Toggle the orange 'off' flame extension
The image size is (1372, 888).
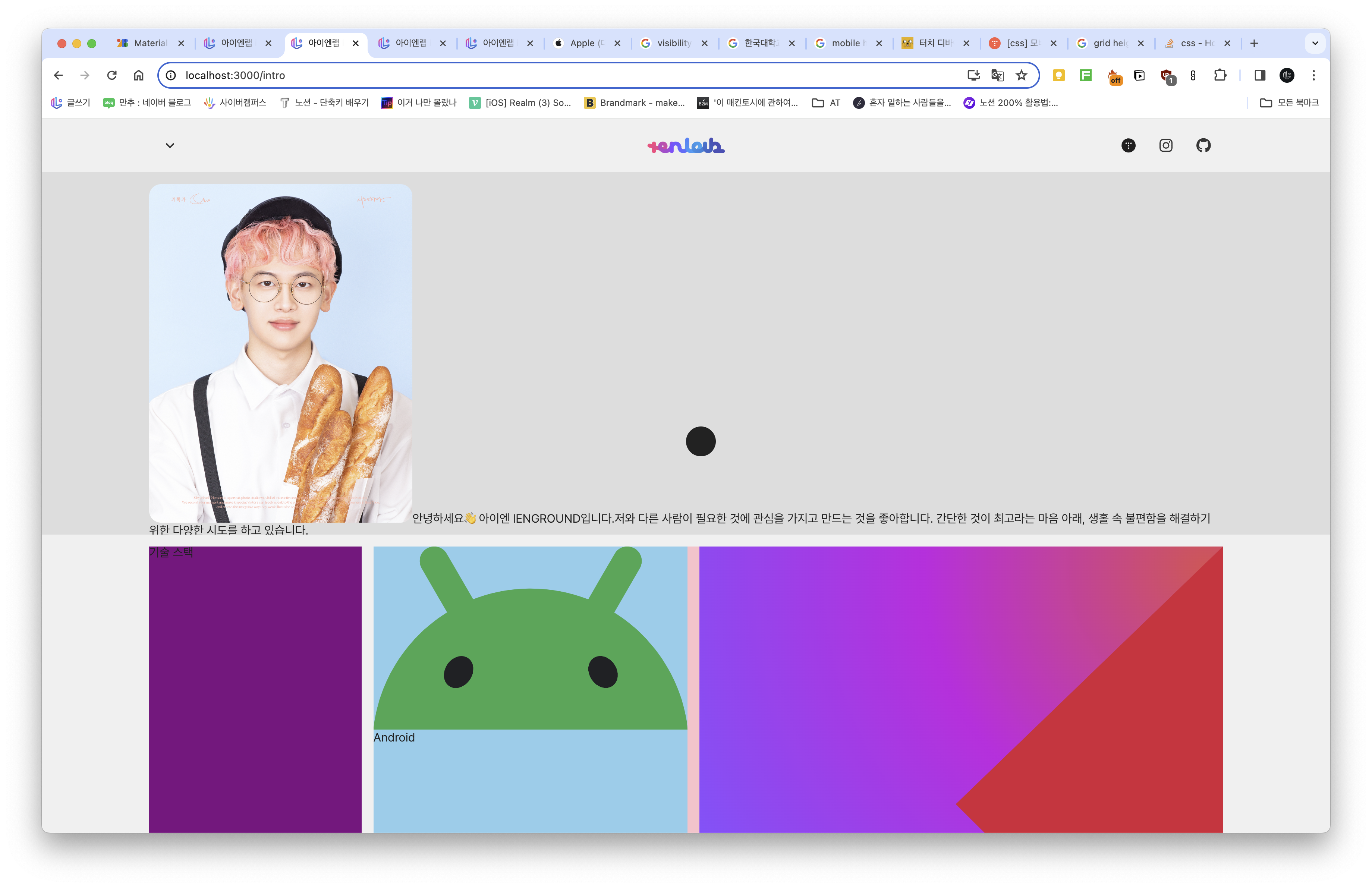[1114, 76]
